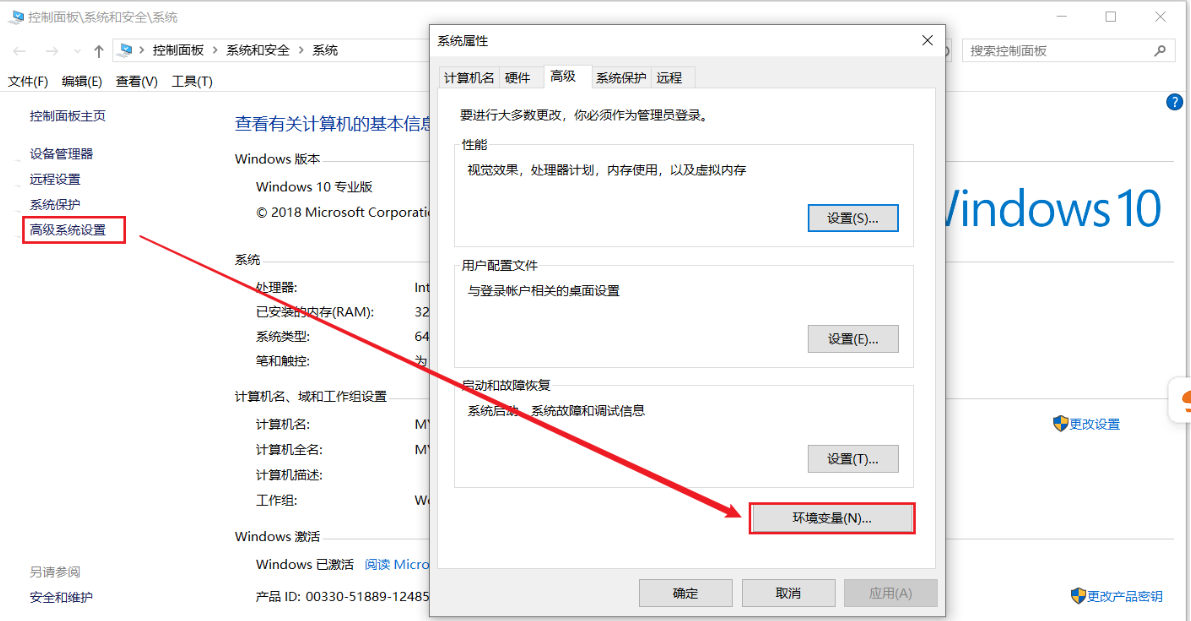Click the 应用(A) button
The image size is (1191, 621).
click(890, 593)
